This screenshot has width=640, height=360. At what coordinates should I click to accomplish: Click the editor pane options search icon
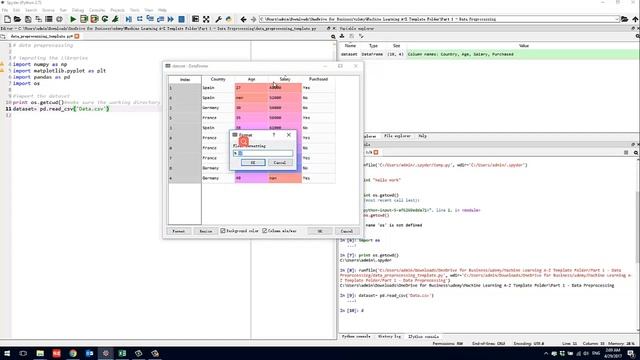point(333,36)
